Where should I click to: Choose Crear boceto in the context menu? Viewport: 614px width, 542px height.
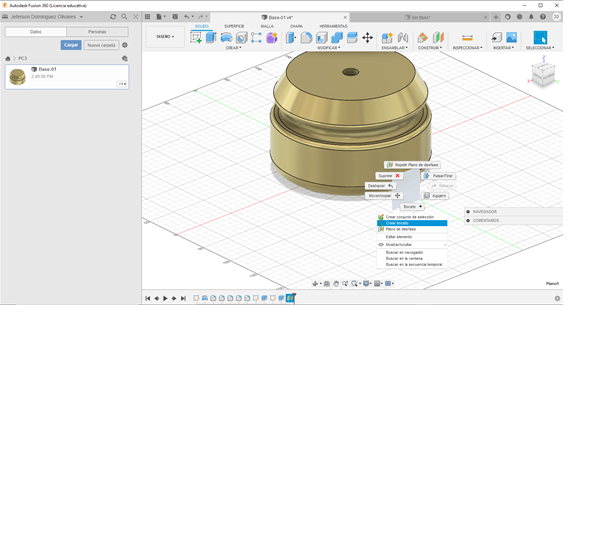412,223
